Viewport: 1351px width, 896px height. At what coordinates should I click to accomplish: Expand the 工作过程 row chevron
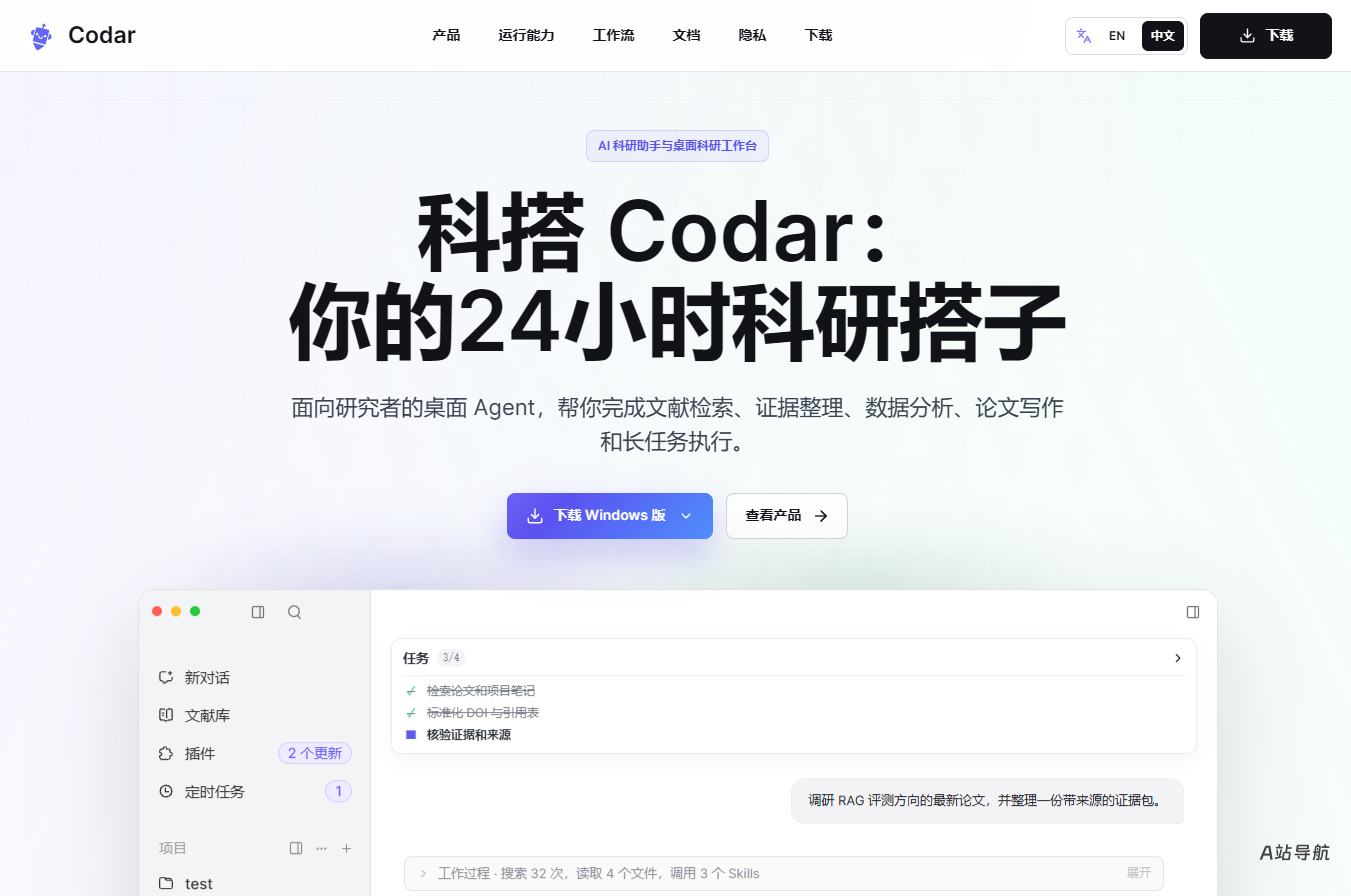423,874
